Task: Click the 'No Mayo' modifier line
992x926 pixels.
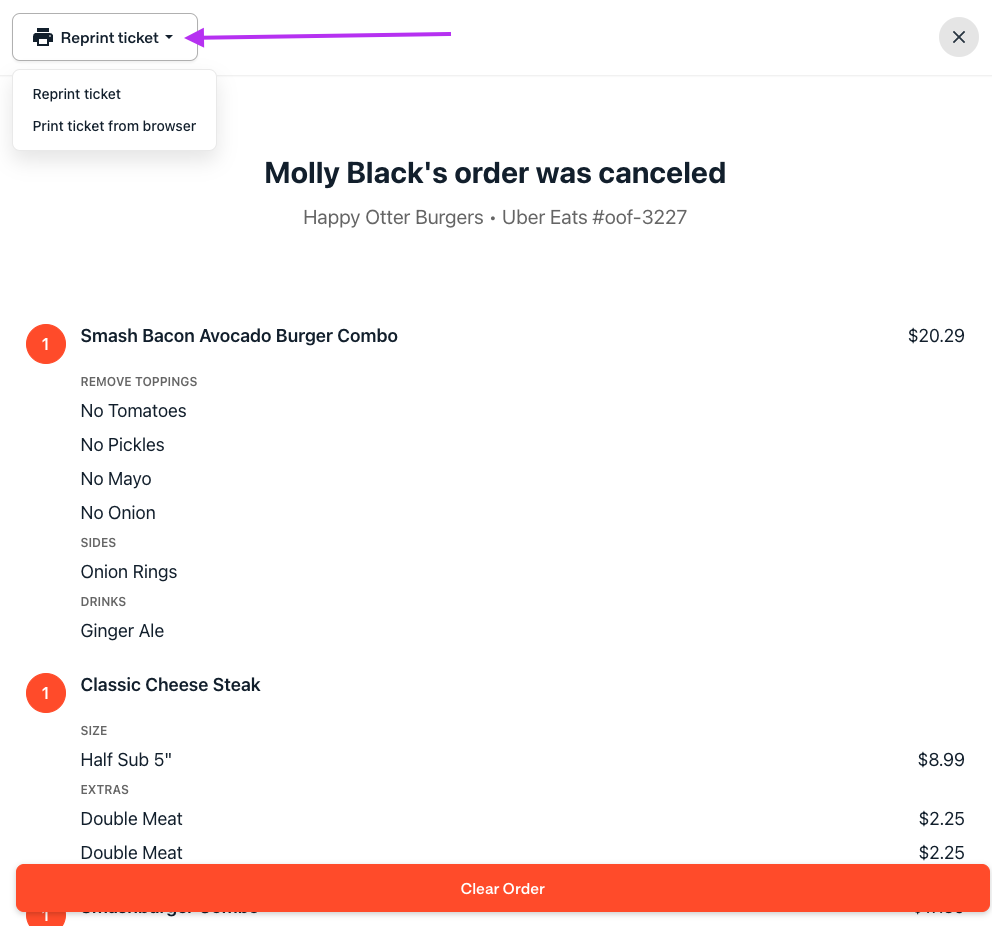Action: (x=116, y=479)
